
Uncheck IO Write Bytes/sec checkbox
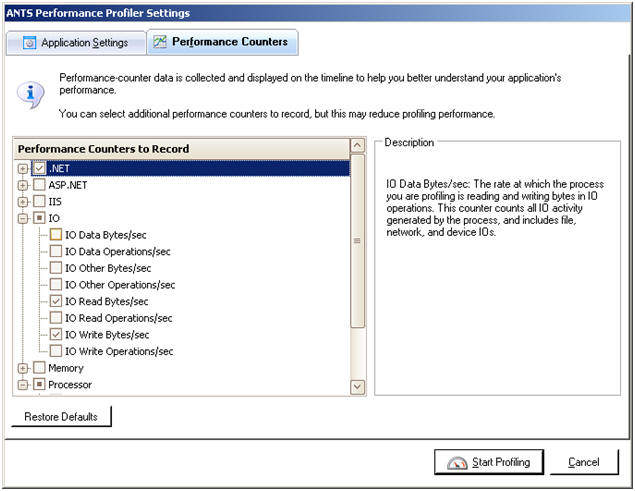point(56,334)
